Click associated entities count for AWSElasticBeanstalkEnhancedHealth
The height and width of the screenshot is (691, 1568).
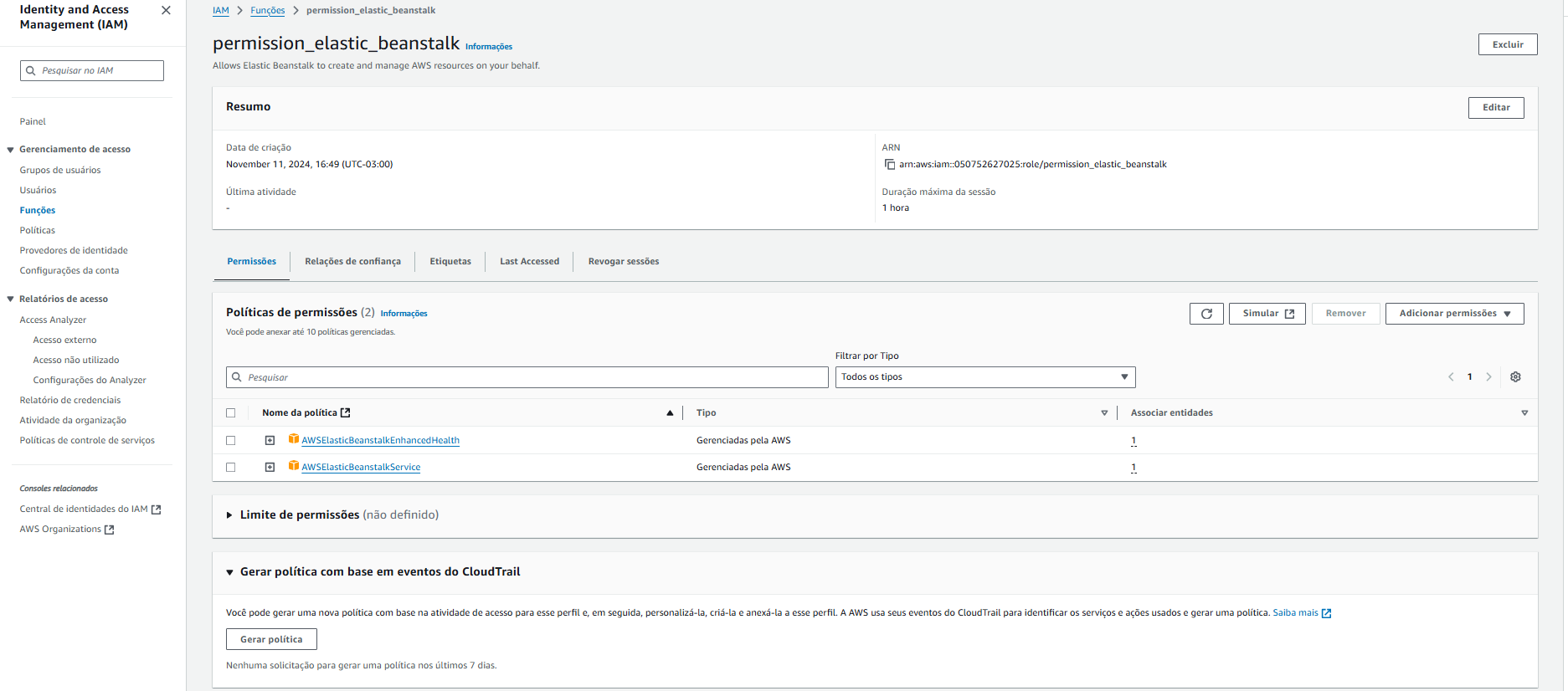(1134, 441)
